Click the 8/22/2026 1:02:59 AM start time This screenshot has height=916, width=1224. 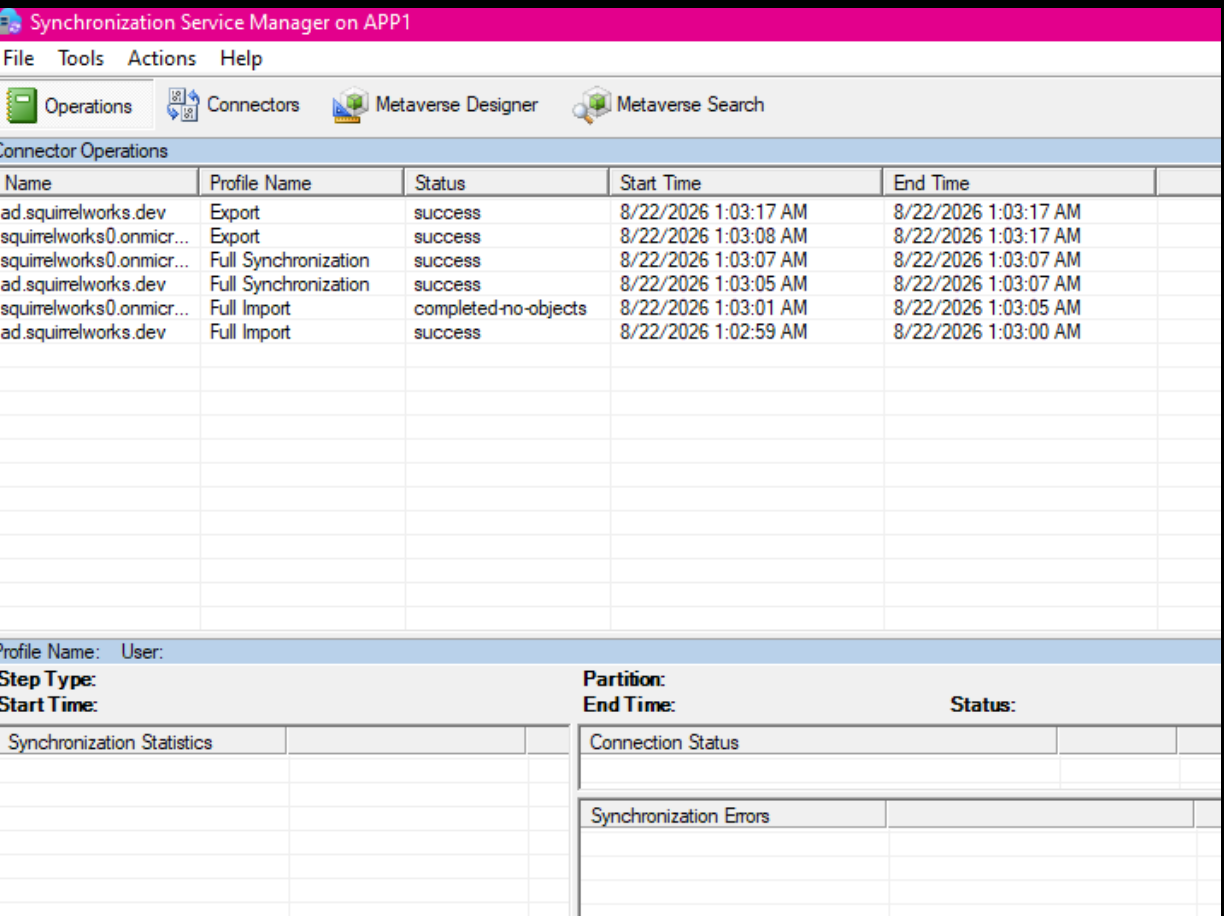(x=713, y=332)
